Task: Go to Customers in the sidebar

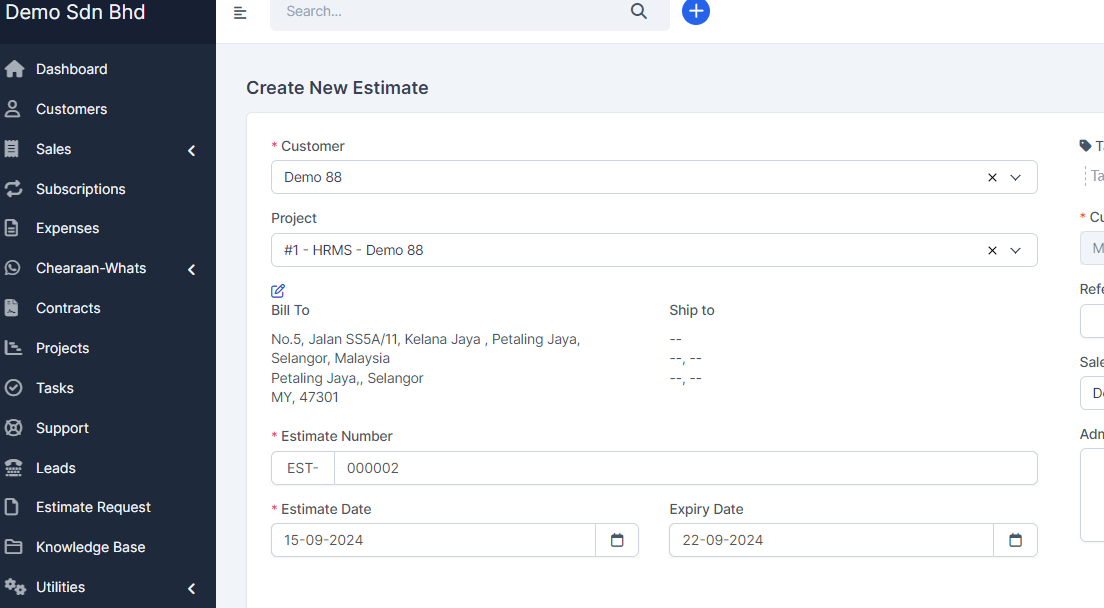Action: pos(71,109)
